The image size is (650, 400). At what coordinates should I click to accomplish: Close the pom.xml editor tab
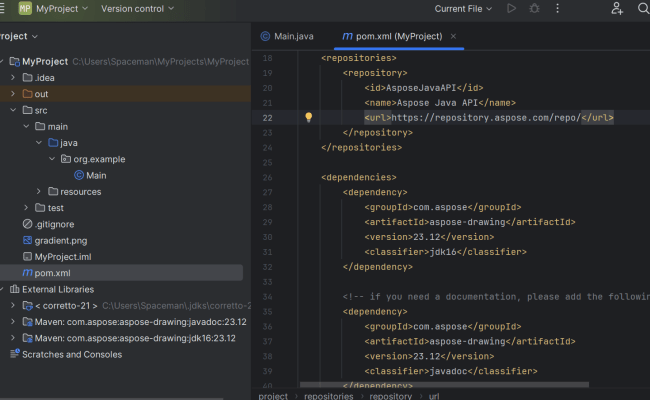coord(454,36)
